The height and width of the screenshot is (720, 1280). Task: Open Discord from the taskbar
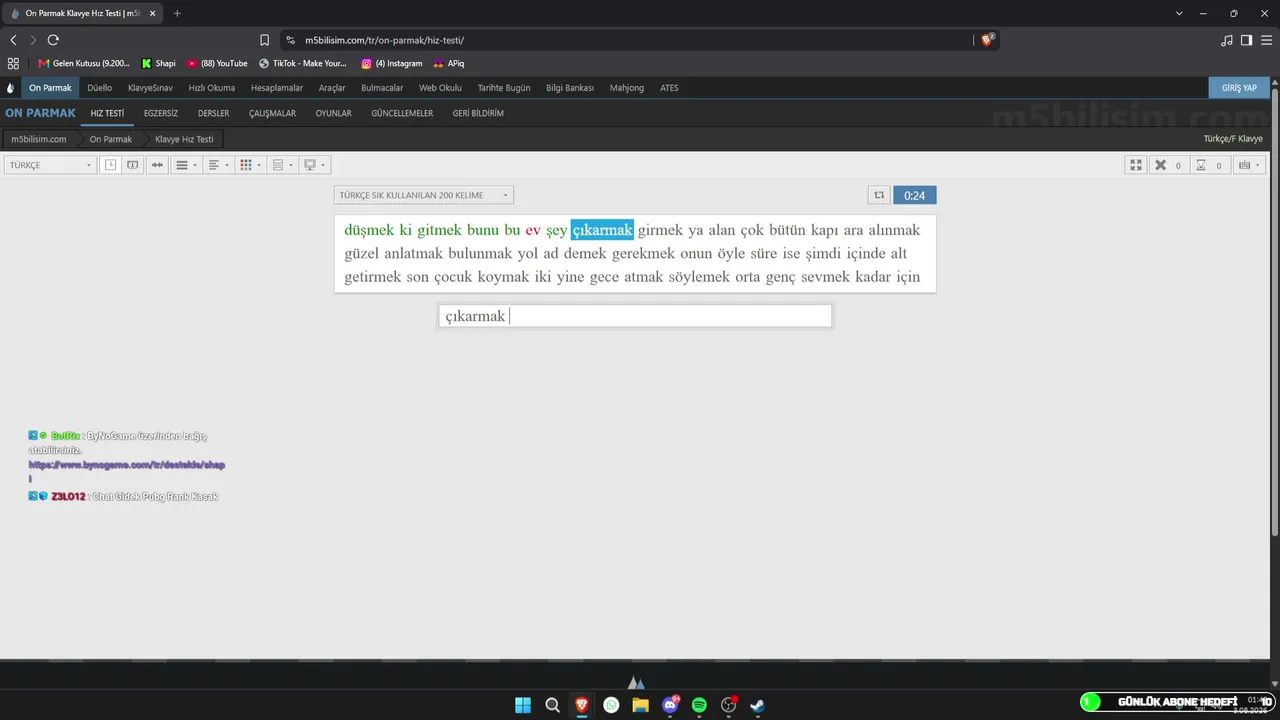click(x=670, y=705)
